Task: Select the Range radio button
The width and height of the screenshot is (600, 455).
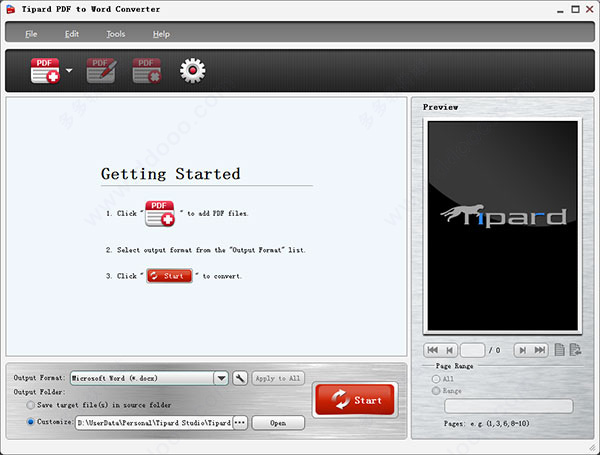Action: tap(436, 391)
